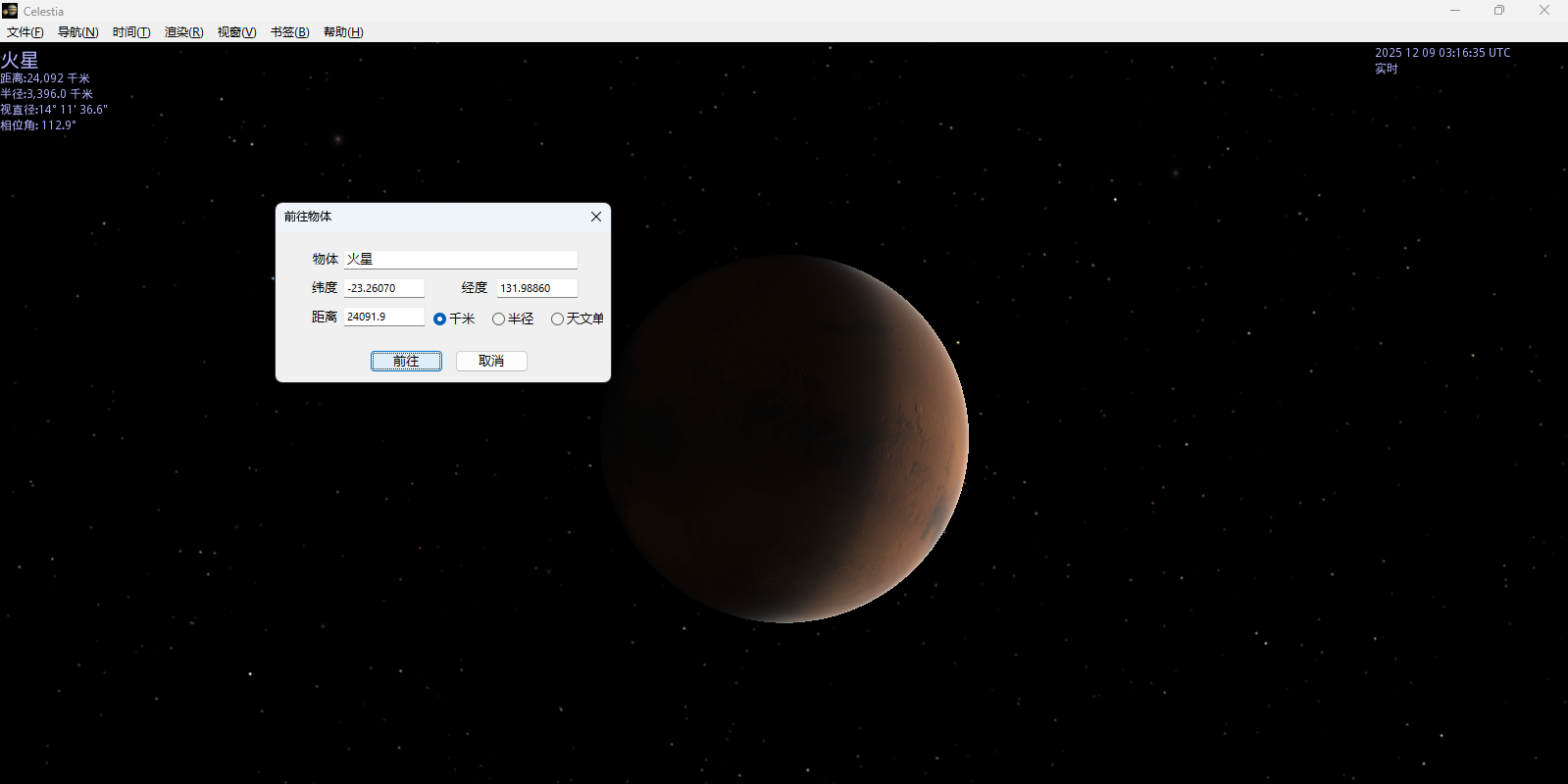Open the 文件(F) menu
Screen dimensions: 1568x784
[x=25, y=32]
